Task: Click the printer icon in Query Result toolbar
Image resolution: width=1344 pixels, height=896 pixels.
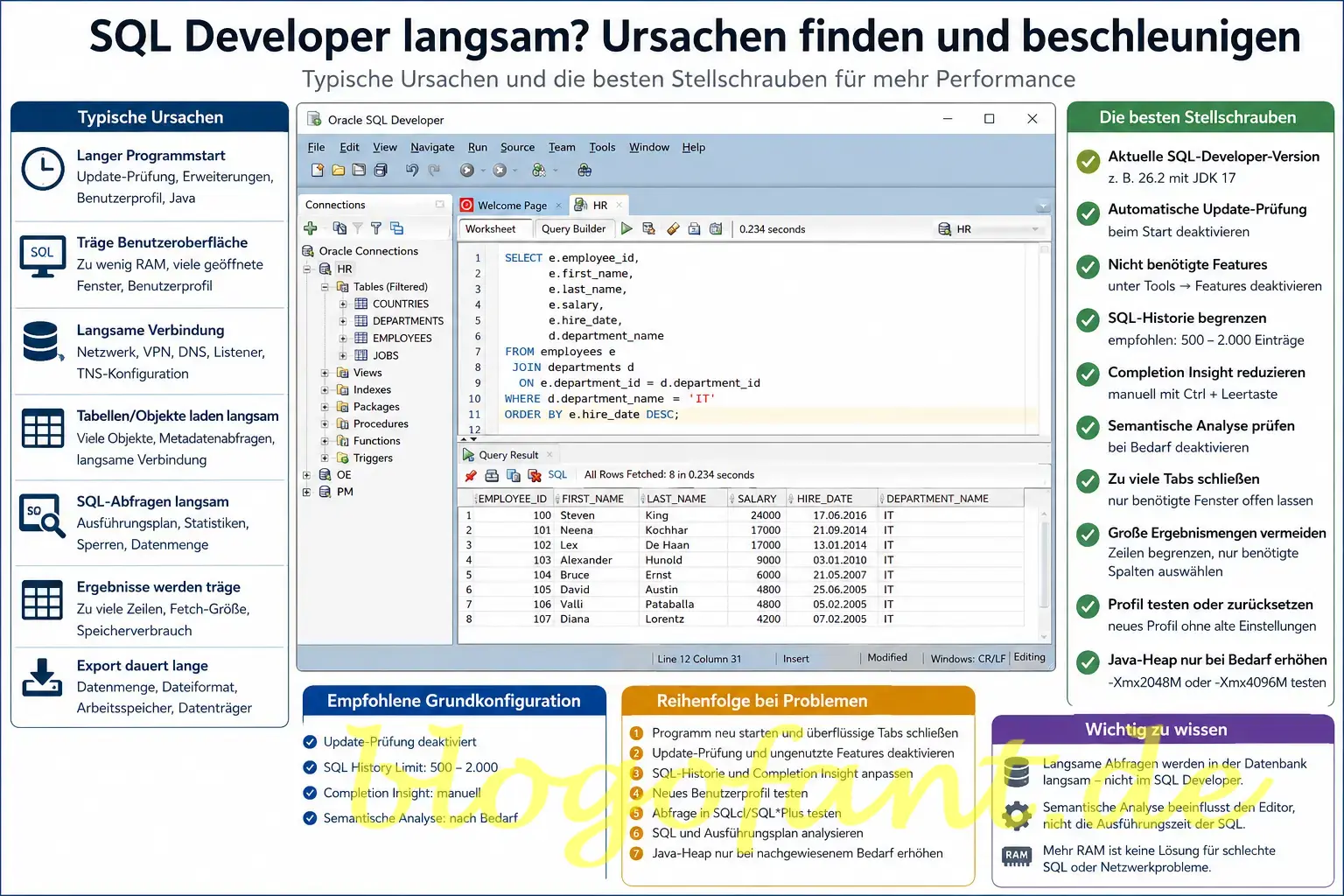Action: click(x=492, y=475)
